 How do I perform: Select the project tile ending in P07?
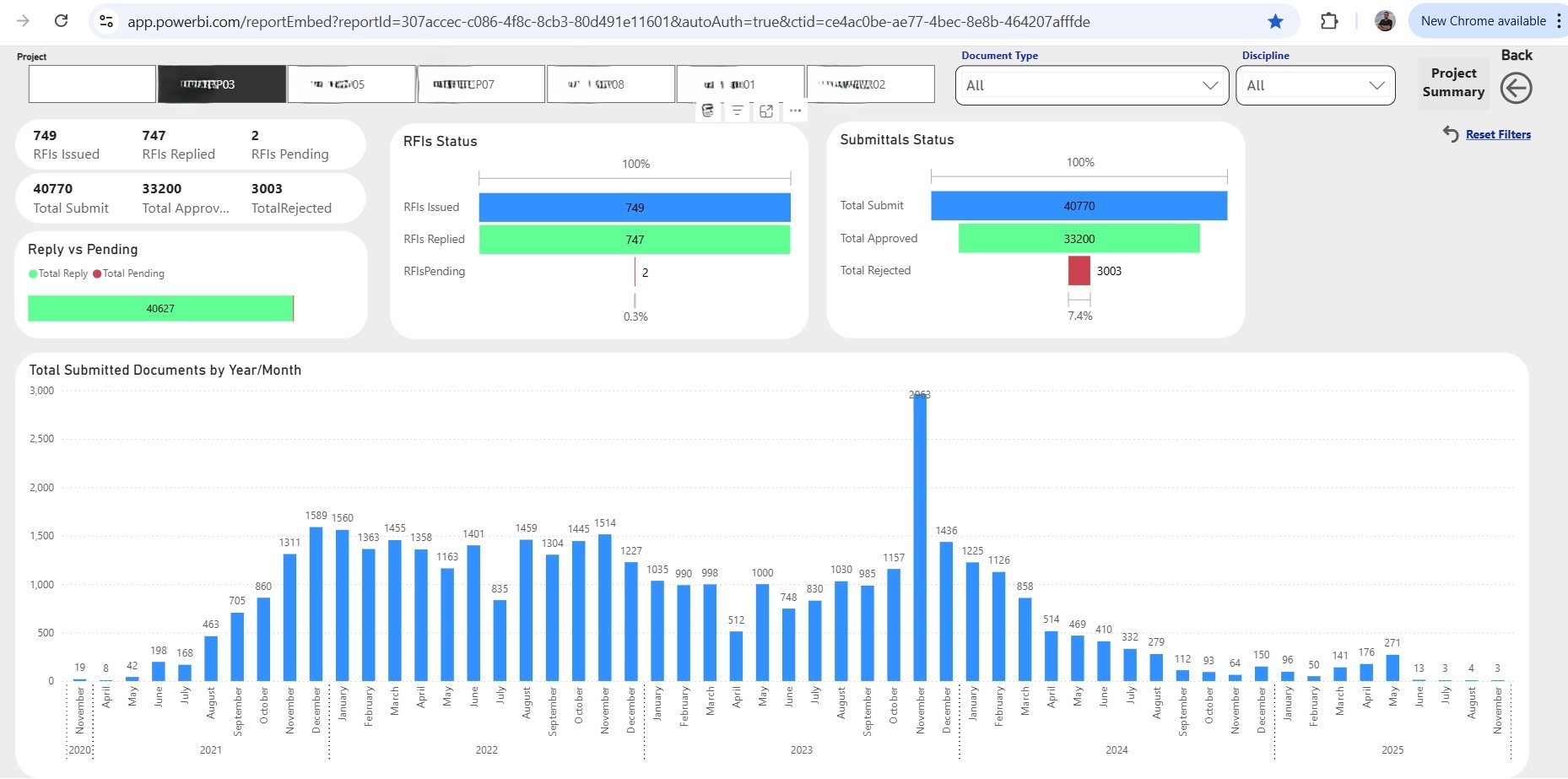coord(481,84)
